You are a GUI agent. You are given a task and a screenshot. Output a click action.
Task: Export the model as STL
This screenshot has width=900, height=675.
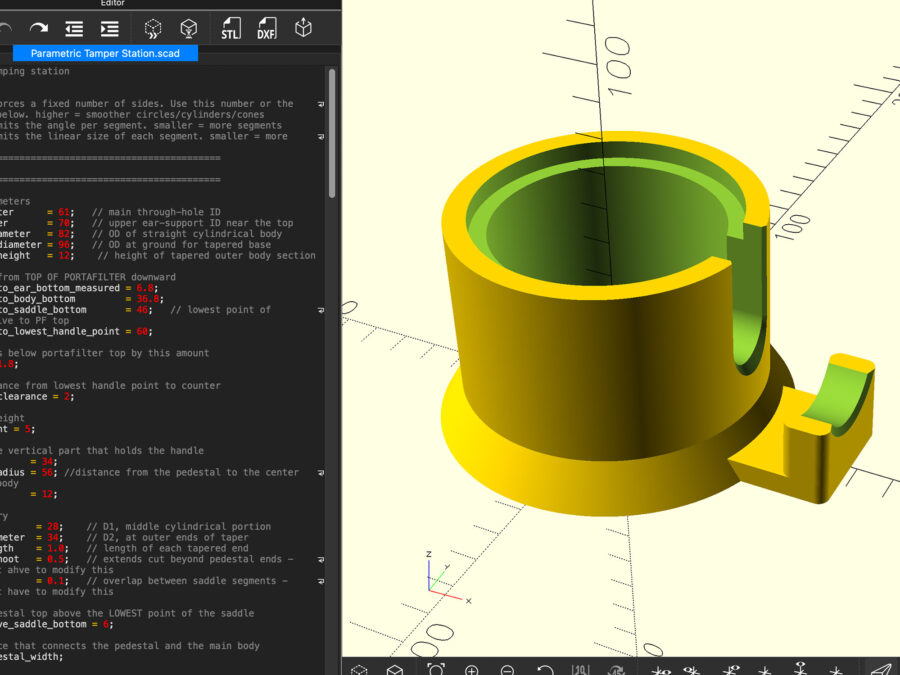[x=231, y=28]
